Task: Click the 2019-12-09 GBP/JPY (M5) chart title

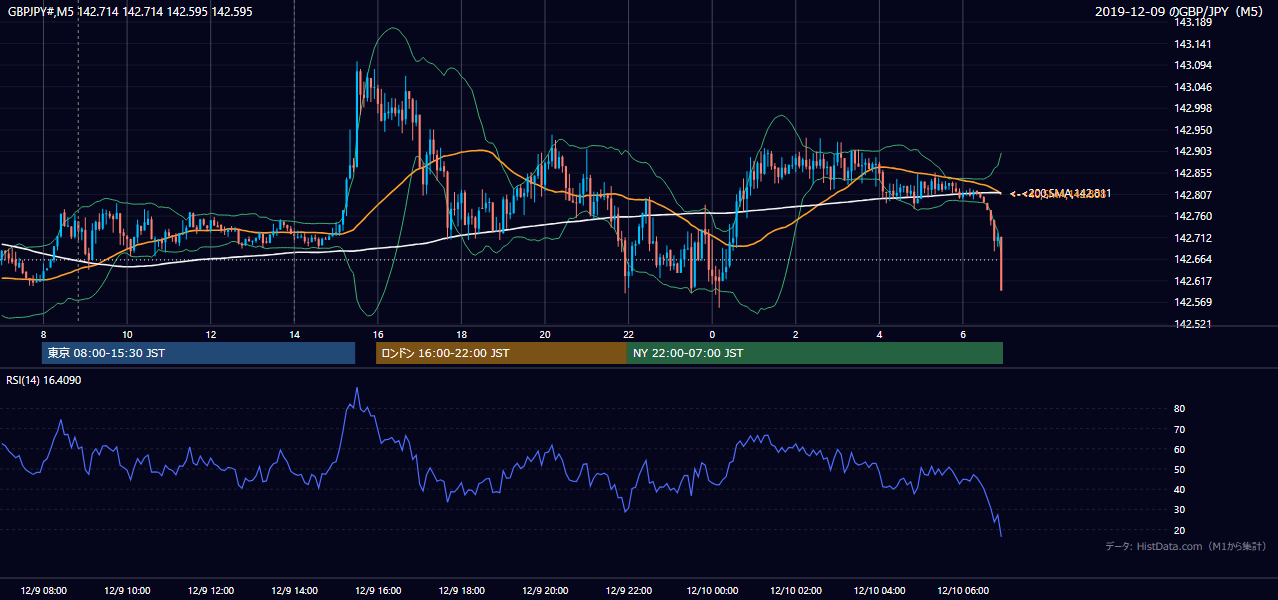Action: [1181, 11]
